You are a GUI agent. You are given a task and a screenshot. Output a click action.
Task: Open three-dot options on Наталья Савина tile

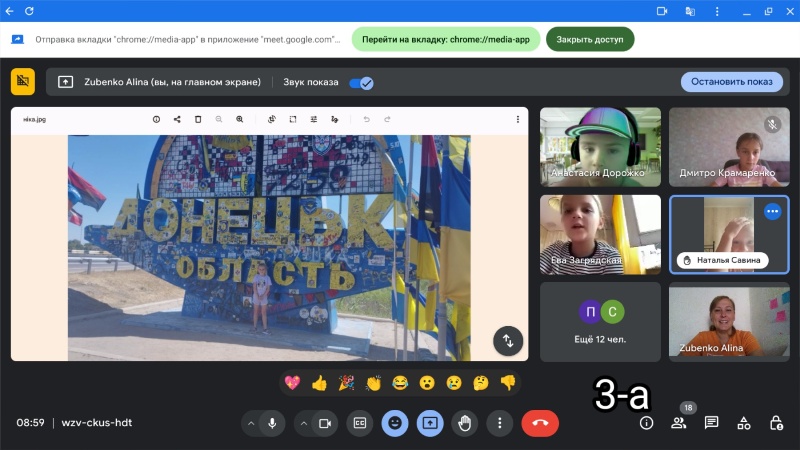click(772, 211)
